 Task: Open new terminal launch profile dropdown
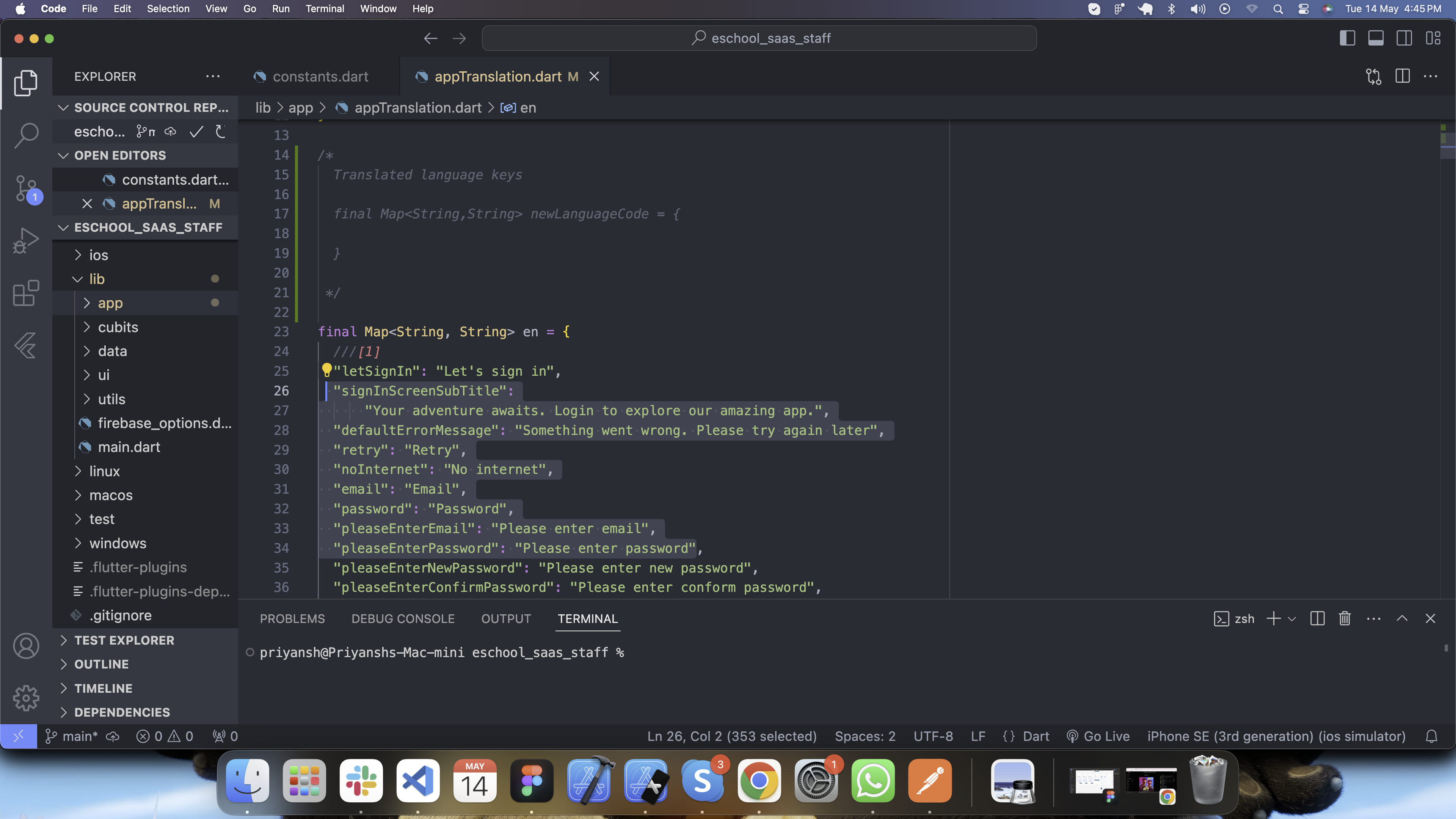tap(1292, 619)
